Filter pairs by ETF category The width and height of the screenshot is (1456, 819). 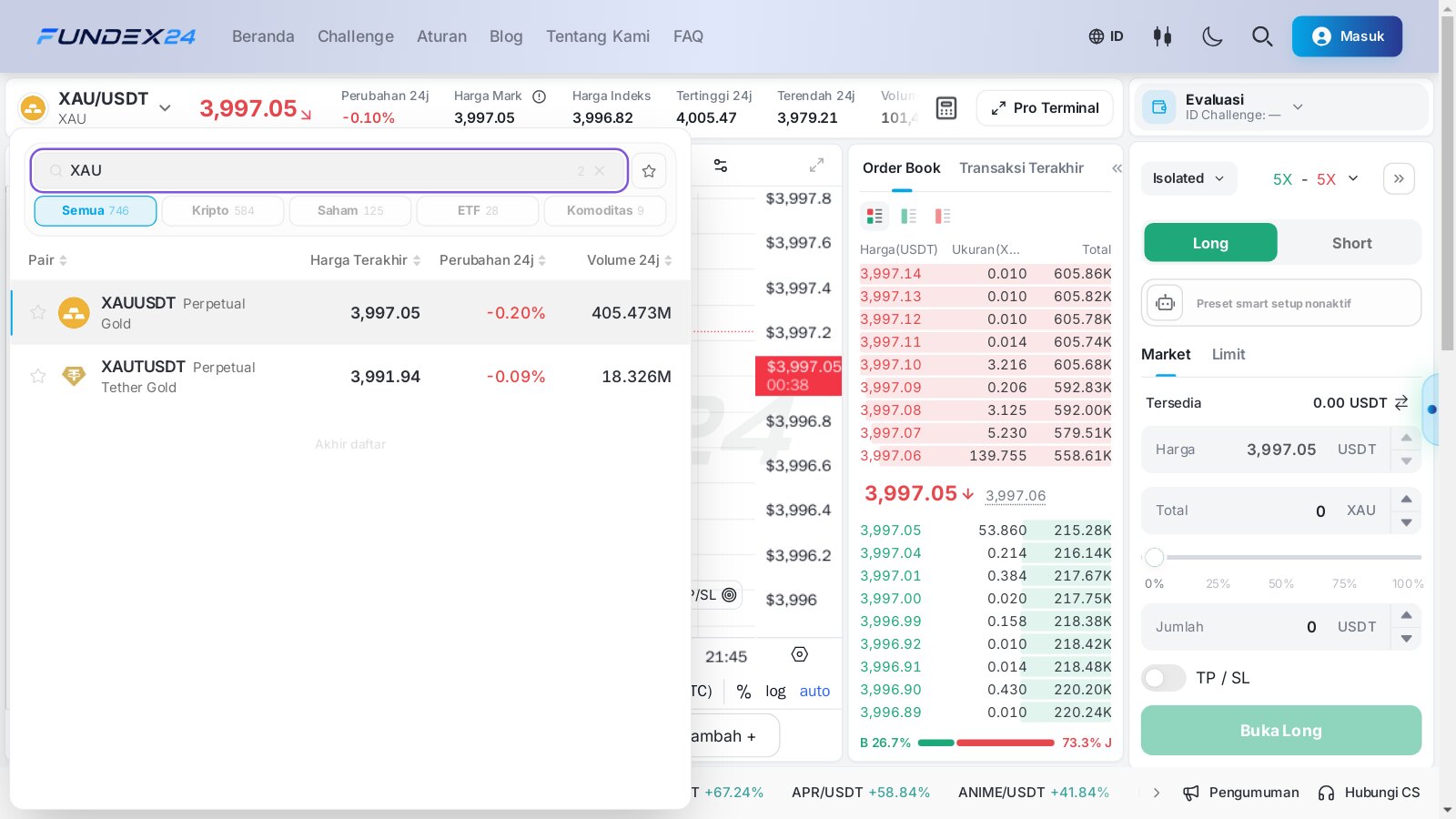tap(478, 210)
